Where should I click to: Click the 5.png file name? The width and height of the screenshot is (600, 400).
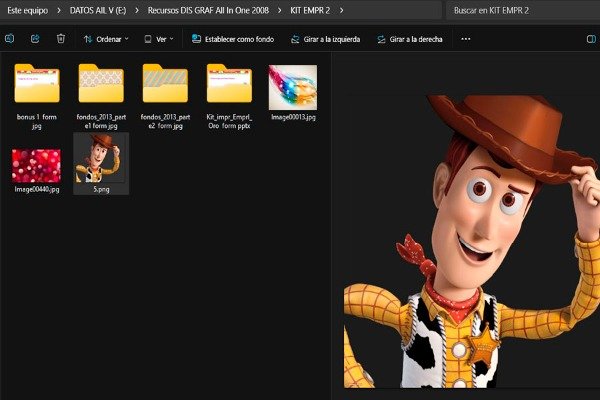point(101,189)
